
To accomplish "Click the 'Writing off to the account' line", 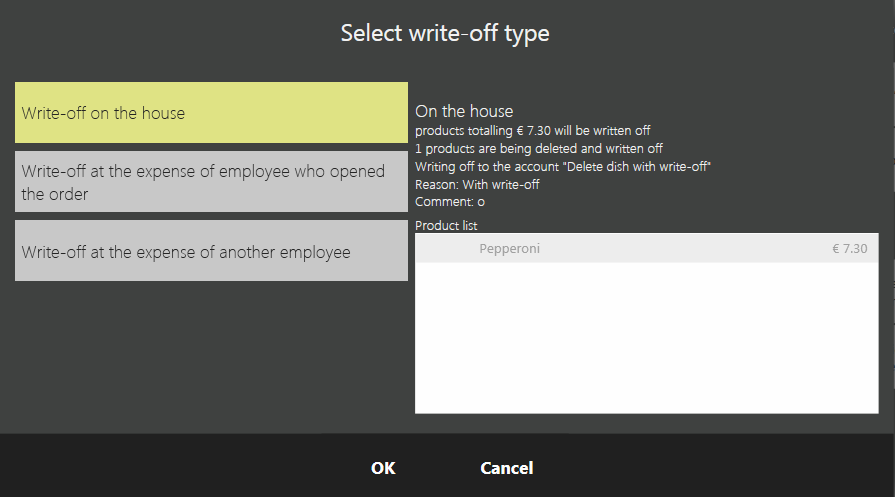I will click(563, 166).
